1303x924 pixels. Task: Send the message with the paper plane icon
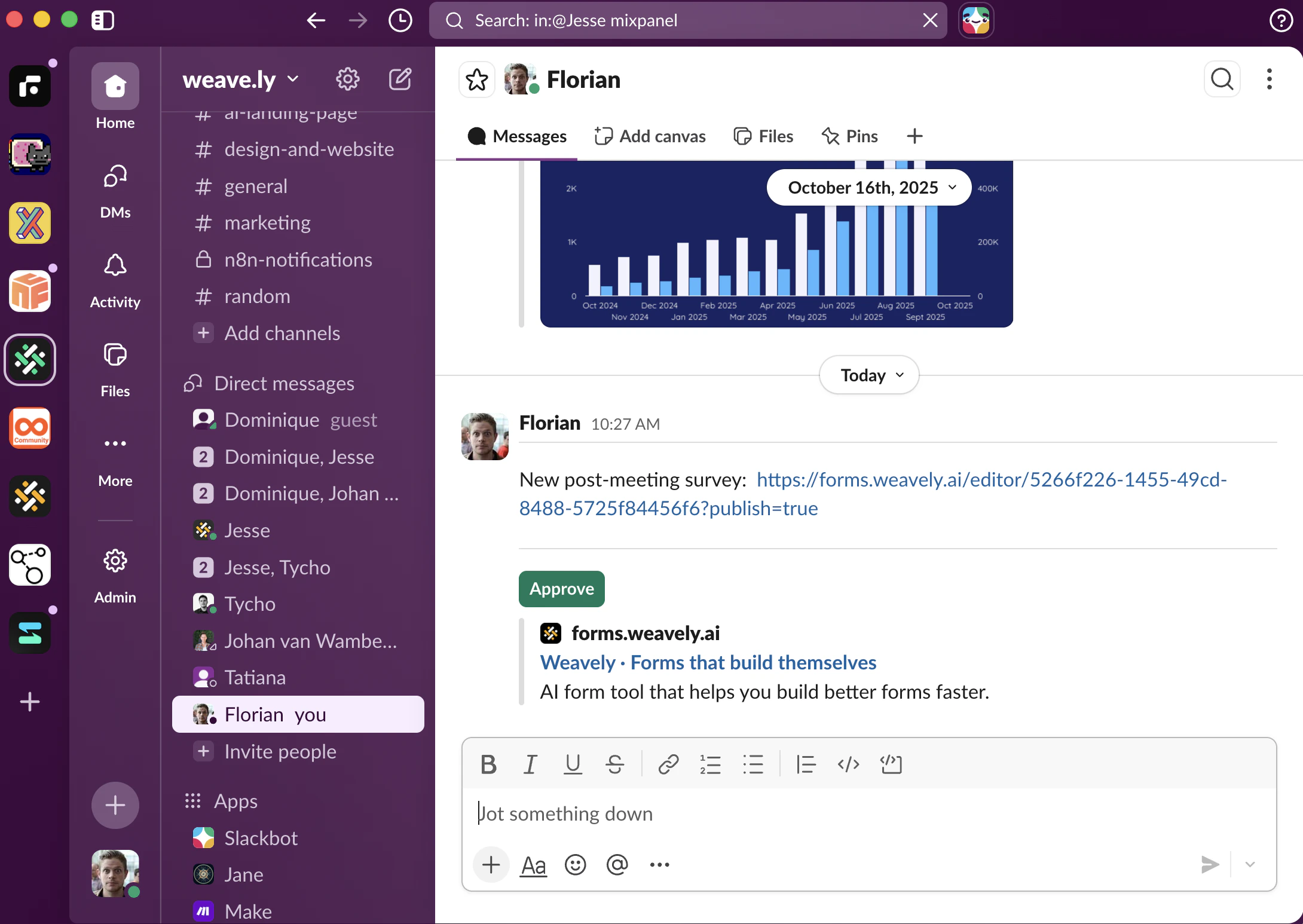click(x=1210, y=864)
